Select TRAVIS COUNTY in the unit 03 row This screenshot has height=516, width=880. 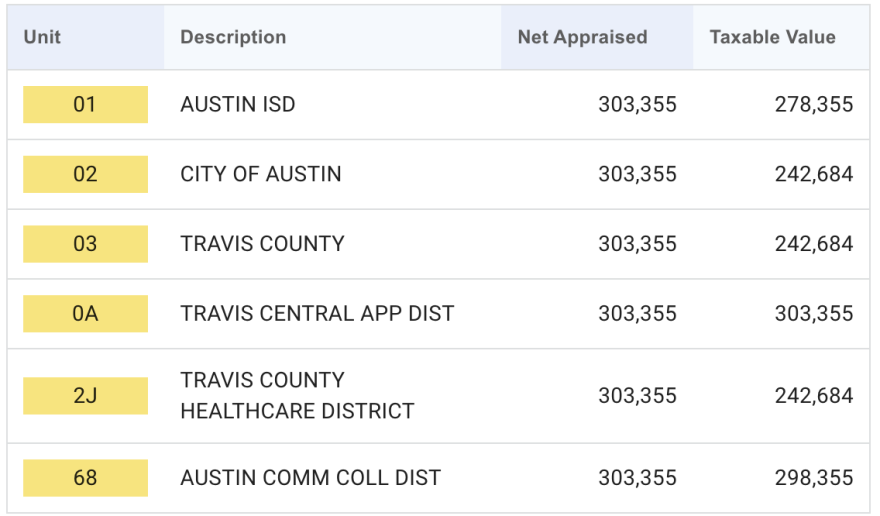click(262, 244)
